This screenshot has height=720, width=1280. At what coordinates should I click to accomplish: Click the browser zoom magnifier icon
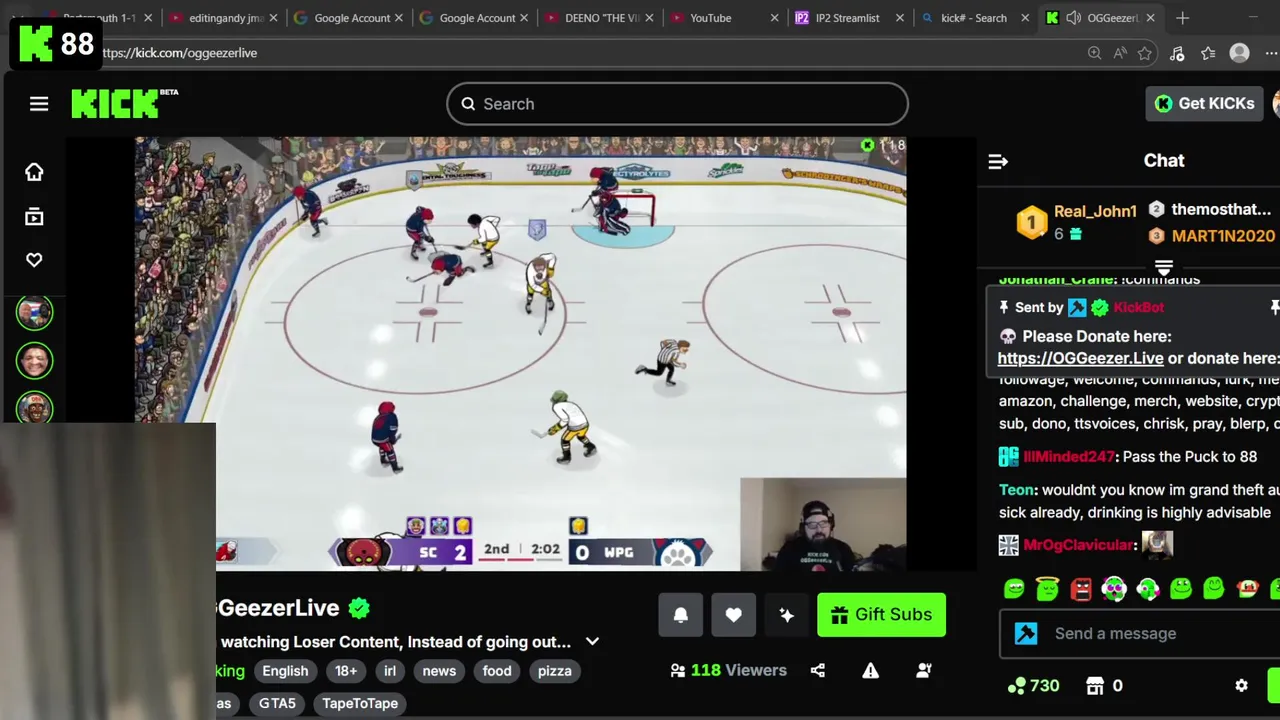(1094, 53)
